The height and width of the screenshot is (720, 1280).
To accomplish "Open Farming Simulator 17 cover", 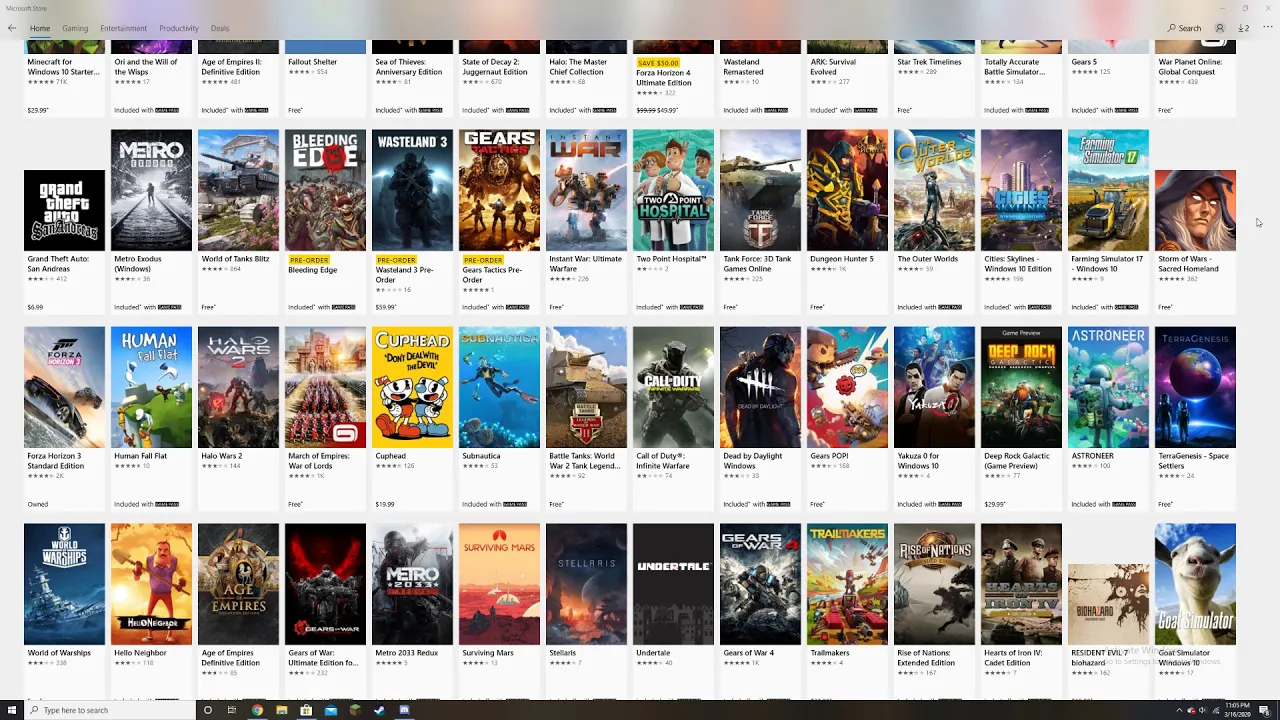I will pyautogui.click(x=1108, y=190).
